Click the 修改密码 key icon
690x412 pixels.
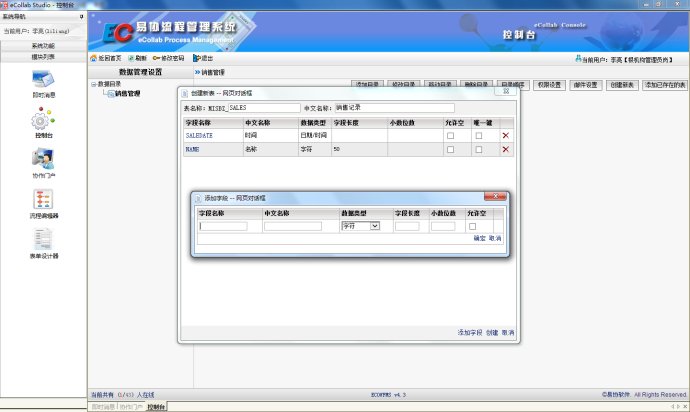(156, 58)
